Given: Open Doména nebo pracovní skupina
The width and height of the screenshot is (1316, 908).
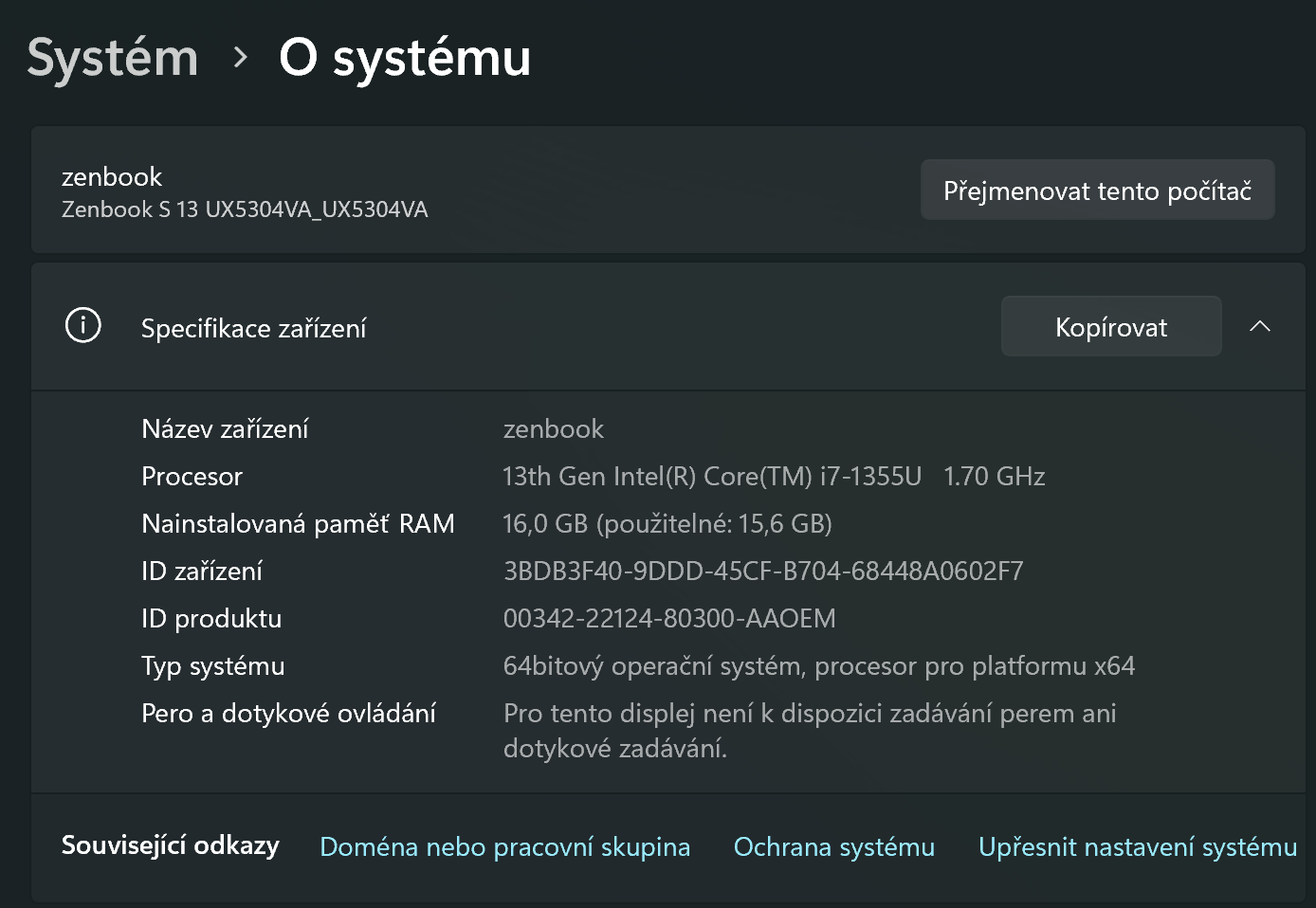Looking at the screenshot, I should click(x=505, y=846).
